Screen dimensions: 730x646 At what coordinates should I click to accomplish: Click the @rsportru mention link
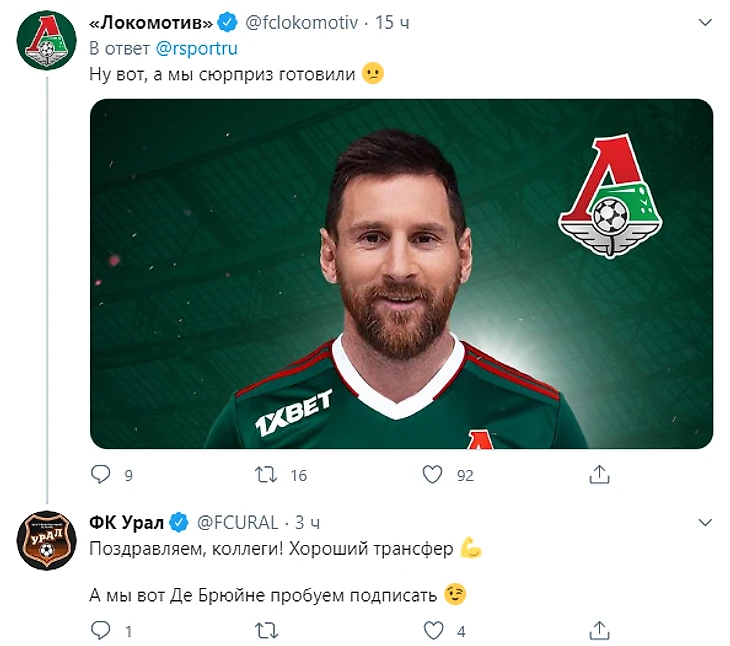(197, 47)
